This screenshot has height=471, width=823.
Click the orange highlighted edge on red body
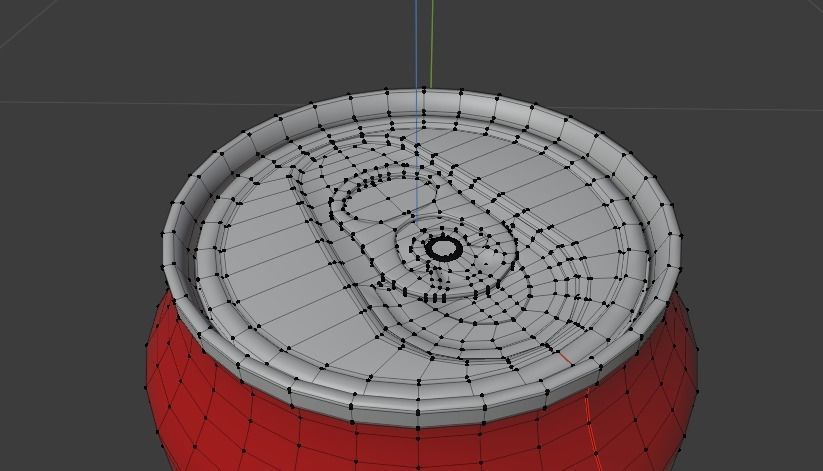[x=592, y=430]
